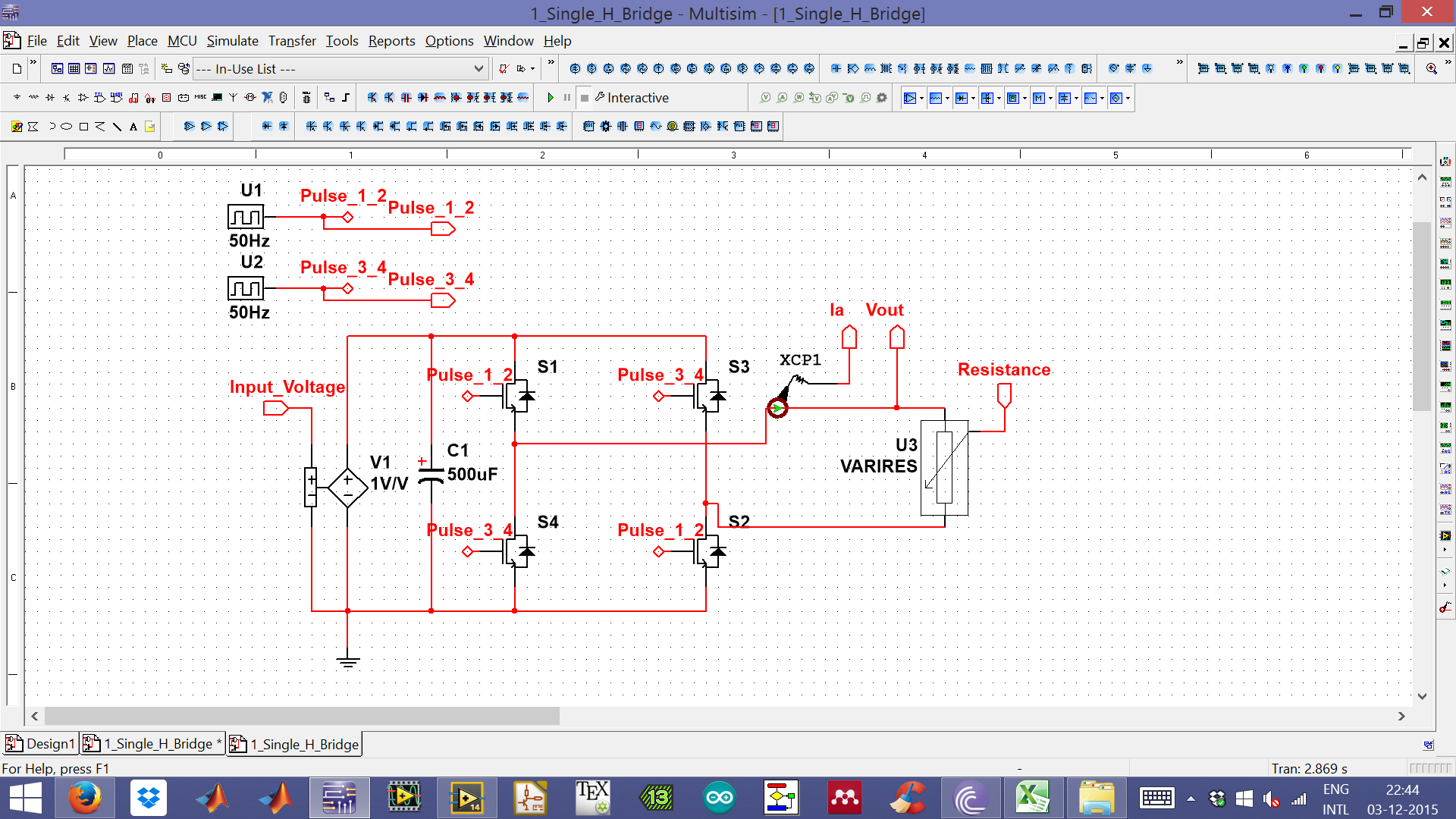Open the In-Use List dropdown
Viewport: 1456px width, 819px height.
pos(478,68)
